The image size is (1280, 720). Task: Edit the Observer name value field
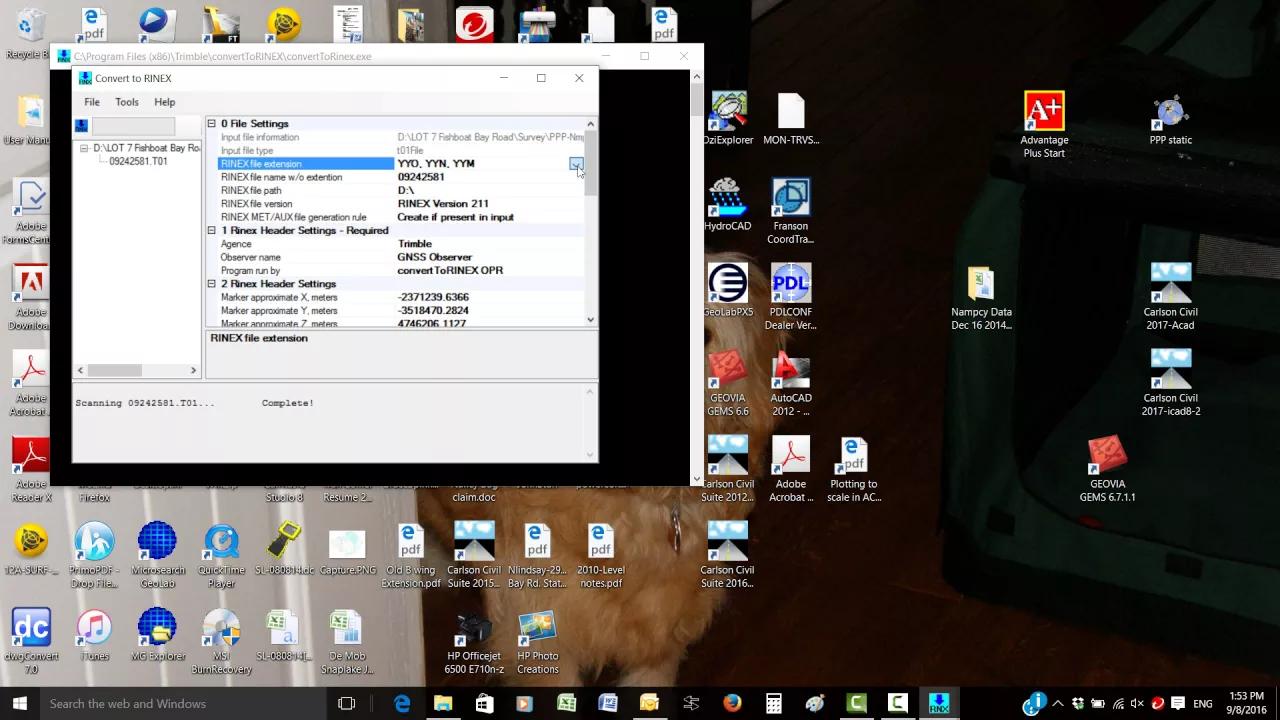[490, 257]
